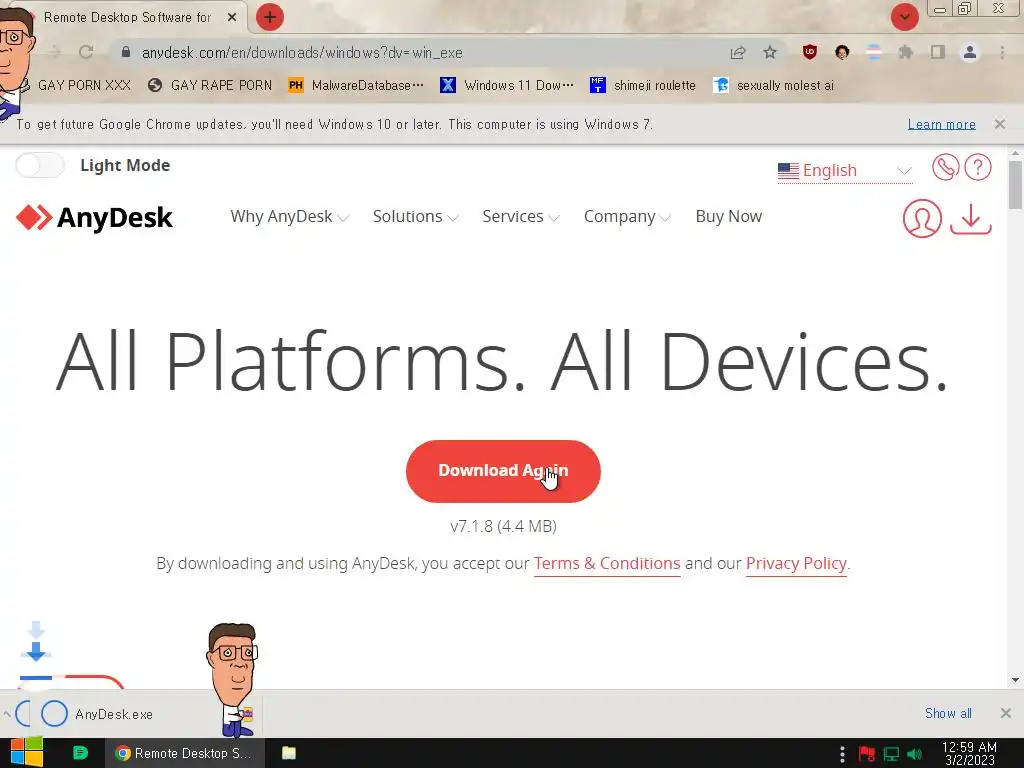Image resolution: width=1024 pixels, height=768 pixels.
Task: Click the Chrome taskbar button Remote Desktop S...
Action: (x=185, y=753)
